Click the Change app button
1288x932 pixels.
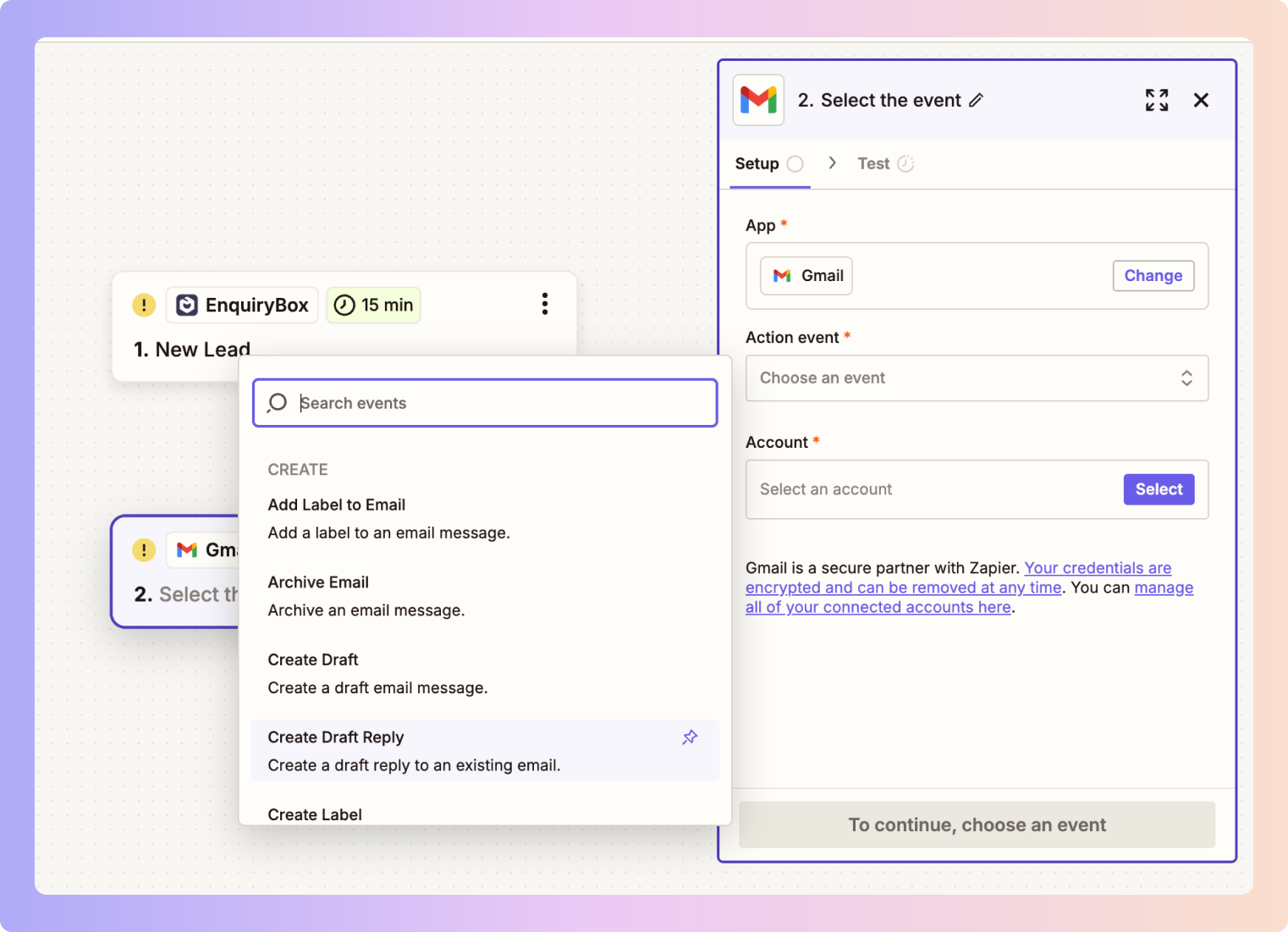pos(1153,276)
